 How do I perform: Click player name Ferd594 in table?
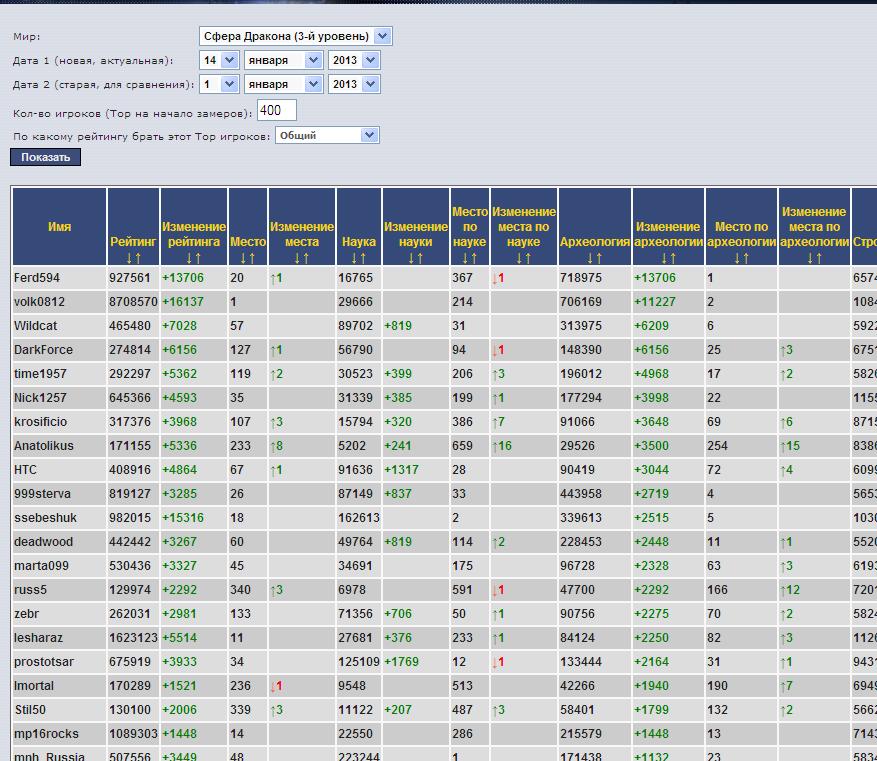click(37, 278)
